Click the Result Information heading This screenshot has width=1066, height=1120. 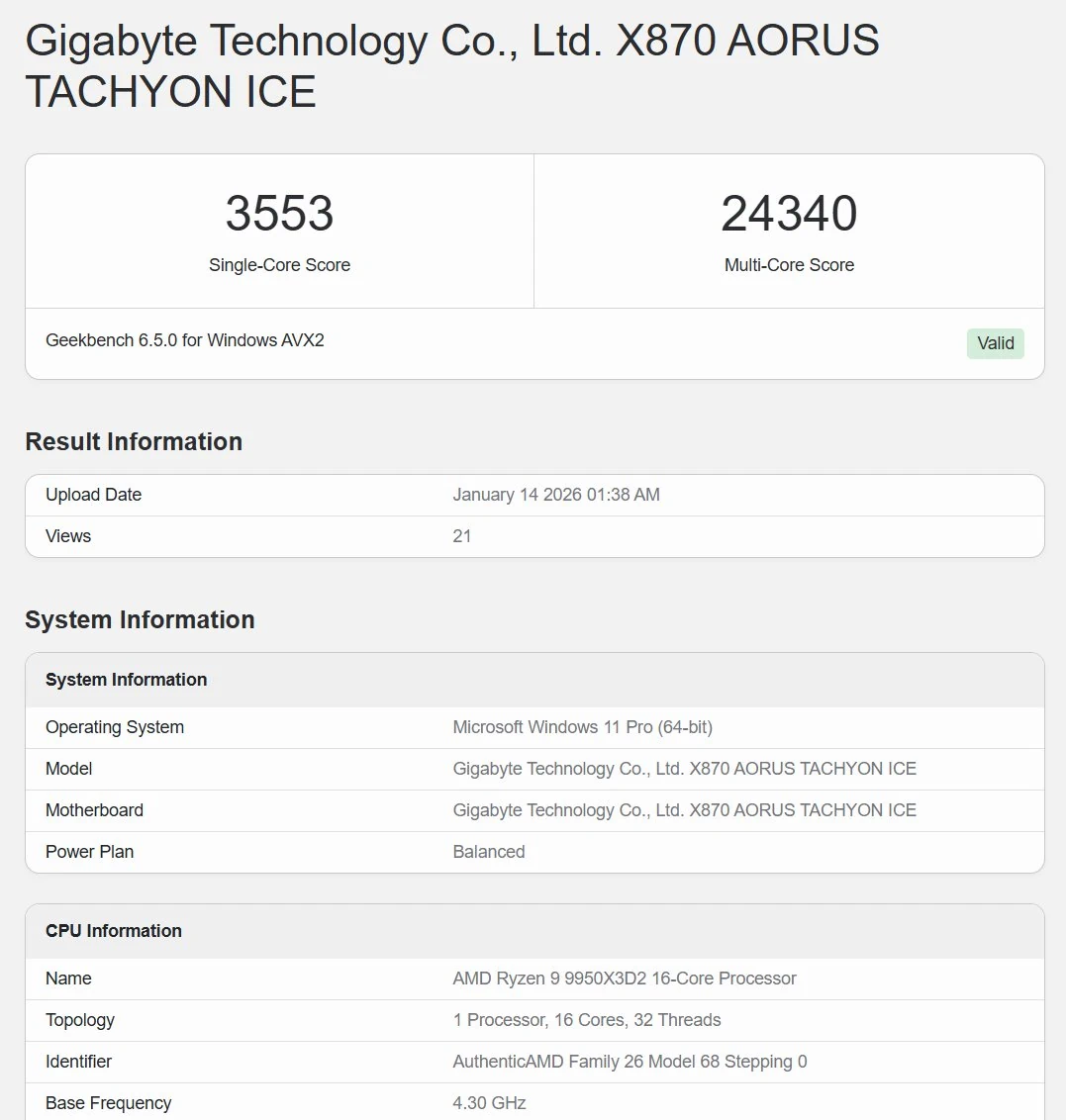[x=134, y=441]
